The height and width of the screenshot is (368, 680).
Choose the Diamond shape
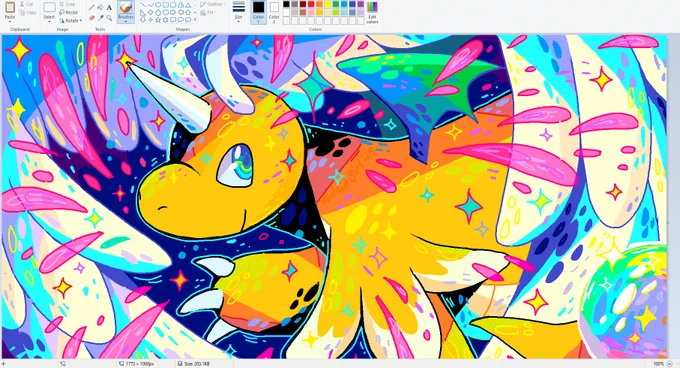tap(150, 13)
